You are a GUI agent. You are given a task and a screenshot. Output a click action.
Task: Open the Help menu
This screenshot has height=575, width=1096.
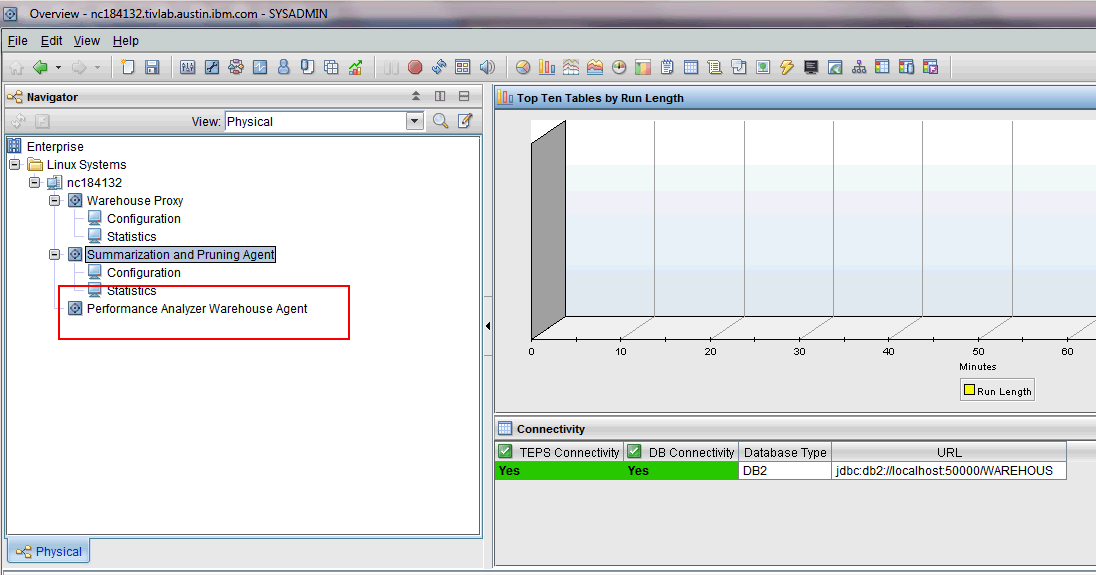[x=126, y=41]
